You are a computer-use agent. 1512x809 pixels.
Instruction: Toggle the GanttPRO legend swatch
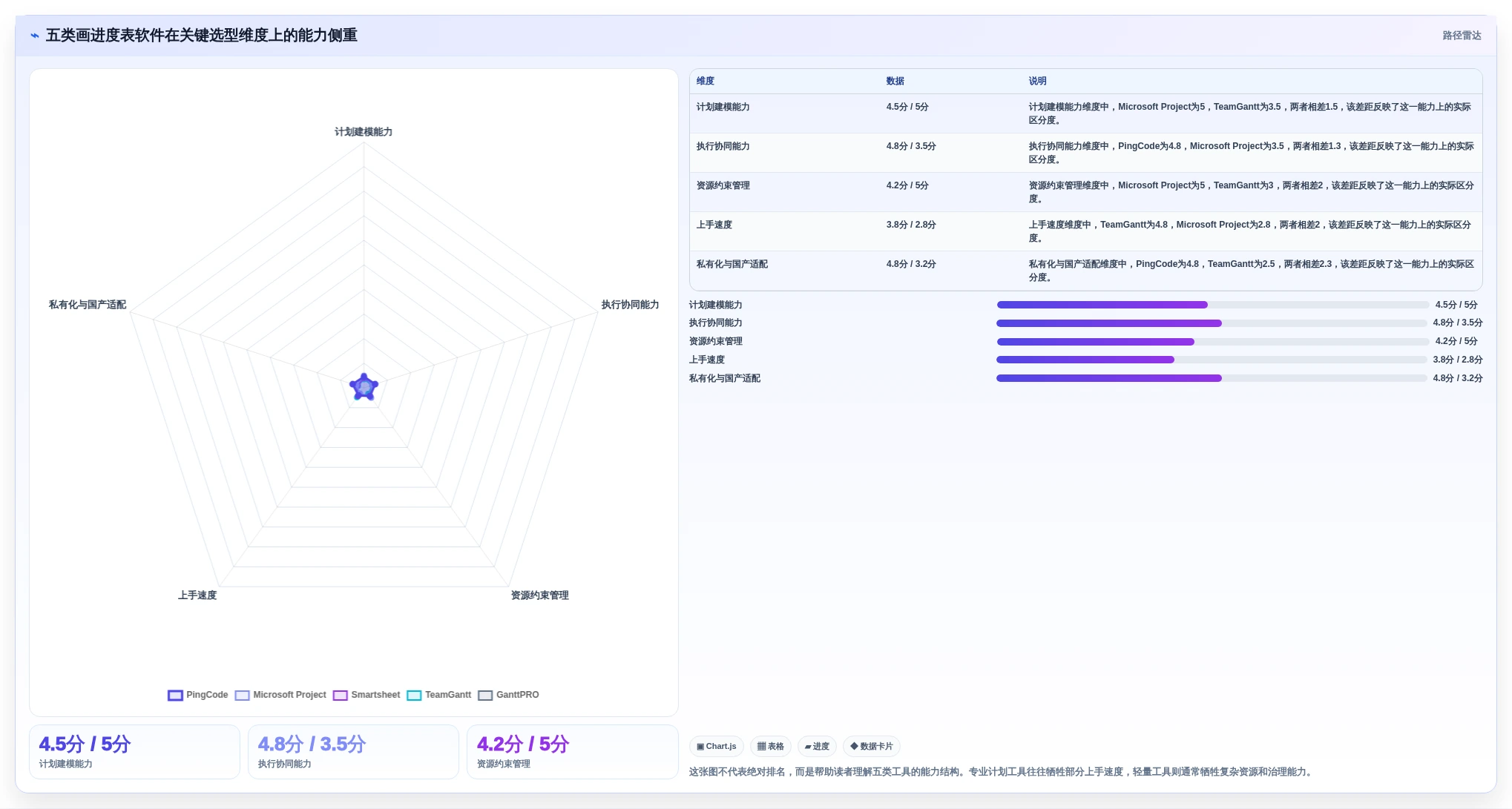pos(485,696)
